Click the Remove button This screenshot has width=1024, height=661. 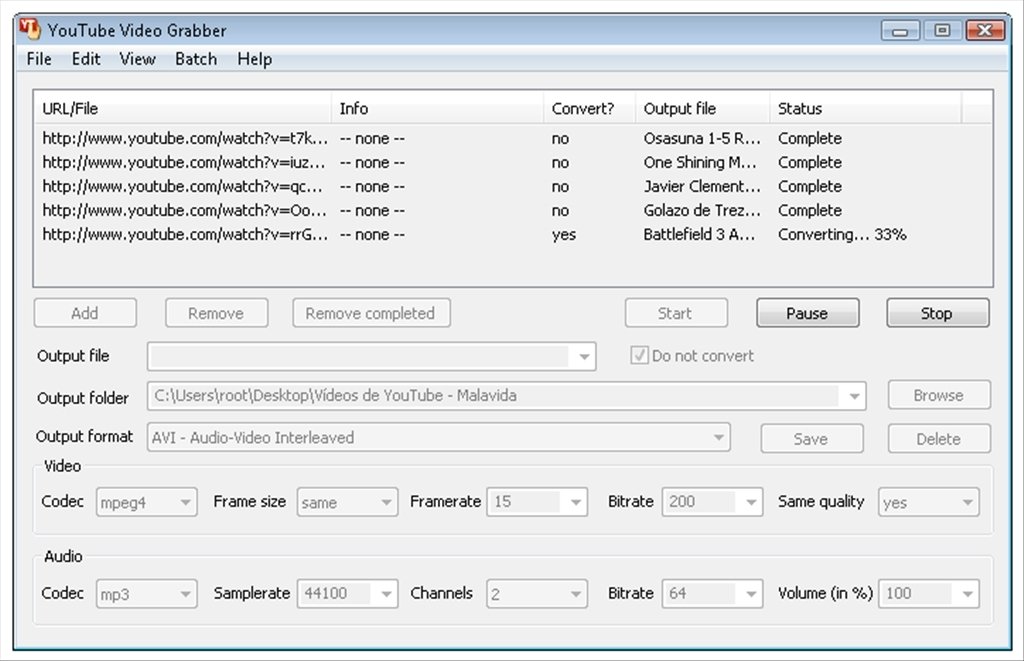click(216, 313)
